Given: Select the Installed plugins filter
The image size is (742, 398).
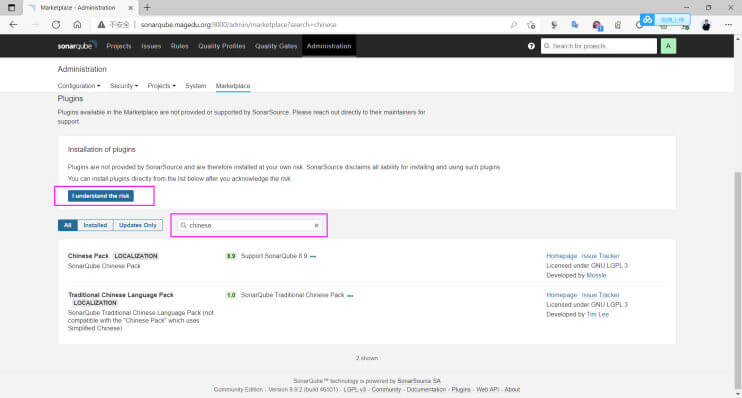Looking at the screenshot, I should (x=95, y=225).
